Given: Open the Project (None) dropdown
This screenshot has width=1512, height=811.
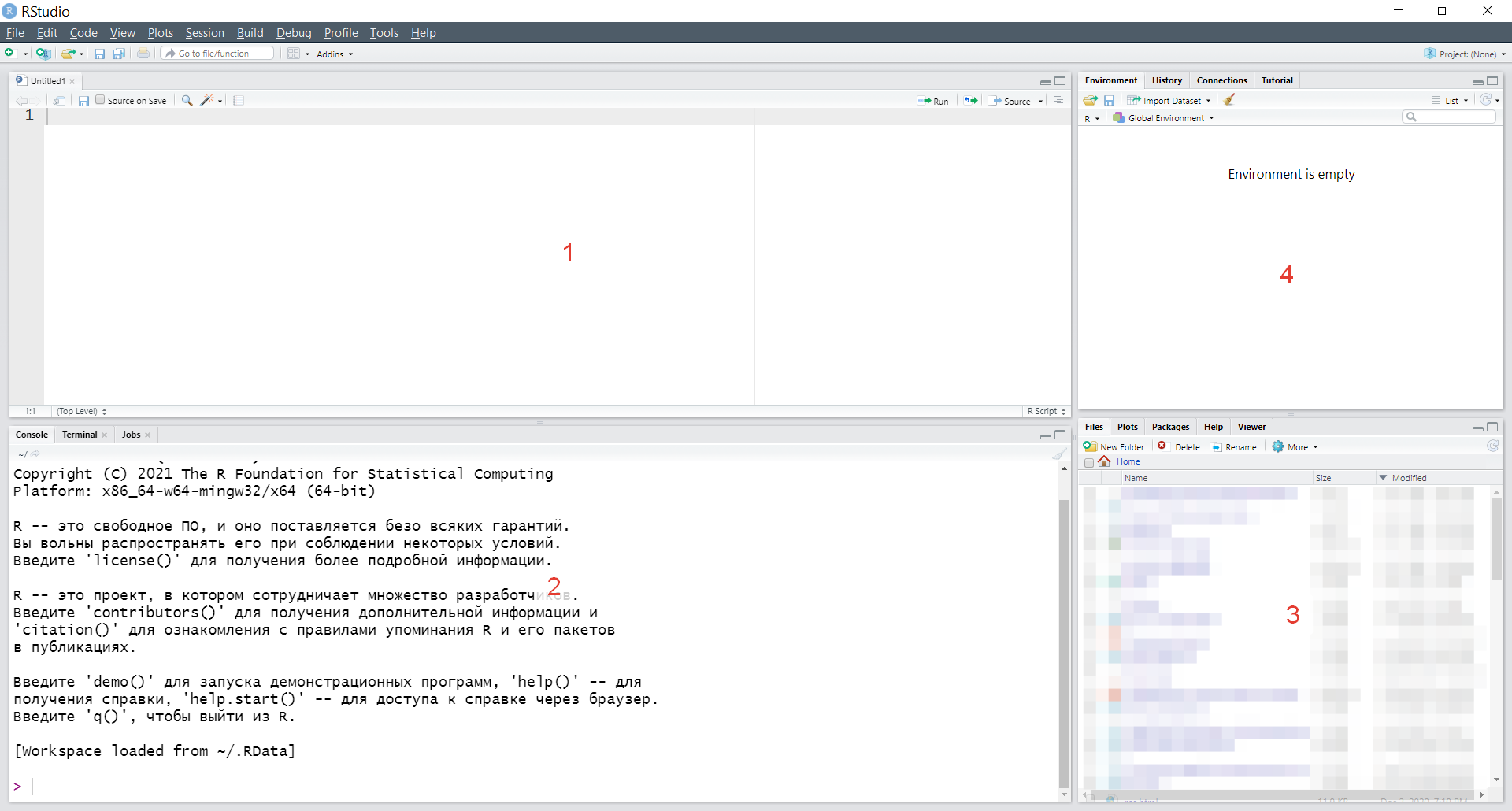Looking at the screenshot, I should (1465, 54).
